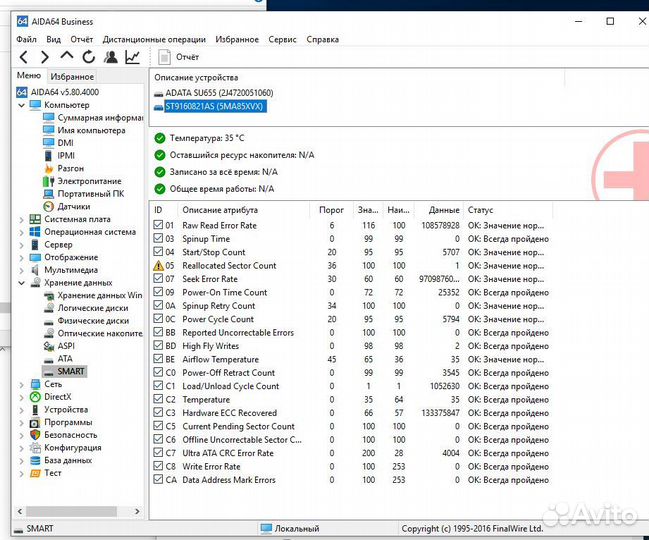This screenshot has width=649, height=540.
Task: Open the DirectX icon in the tree
Action: pyautogui.click(x=35, y=397)
